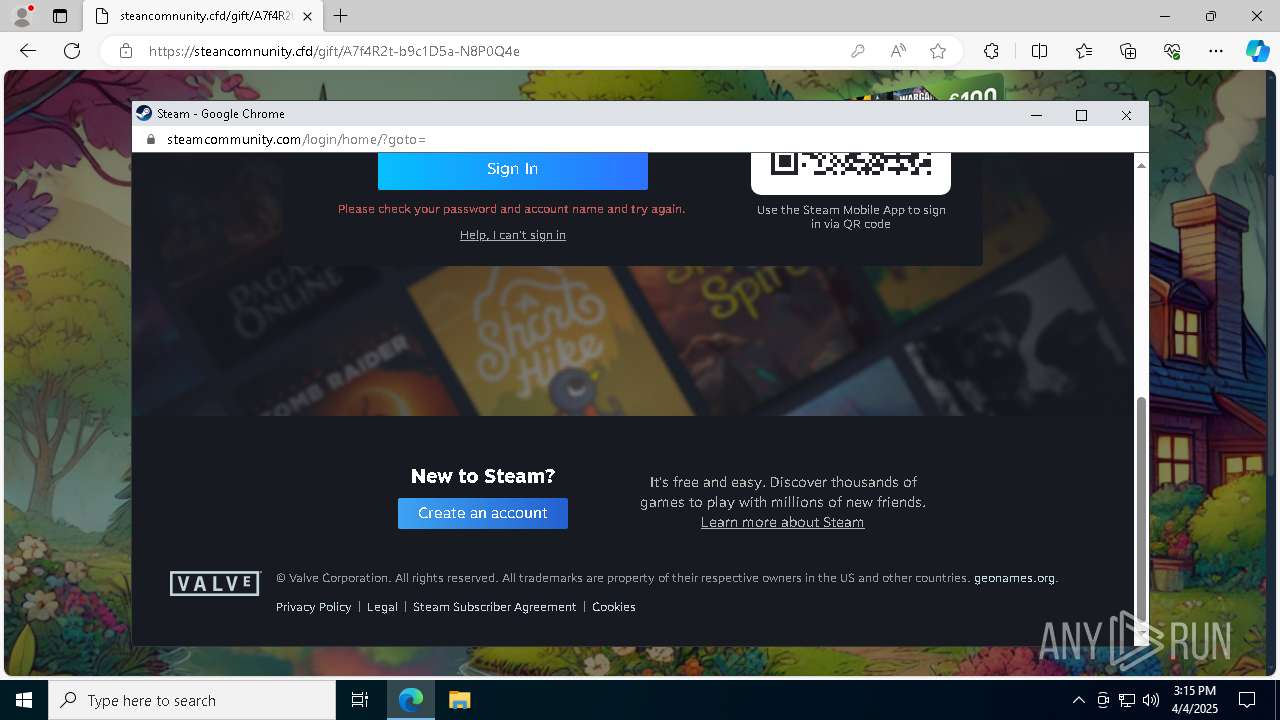
Task: Open the geonames.org link
Action: [x=1014, y=578]
